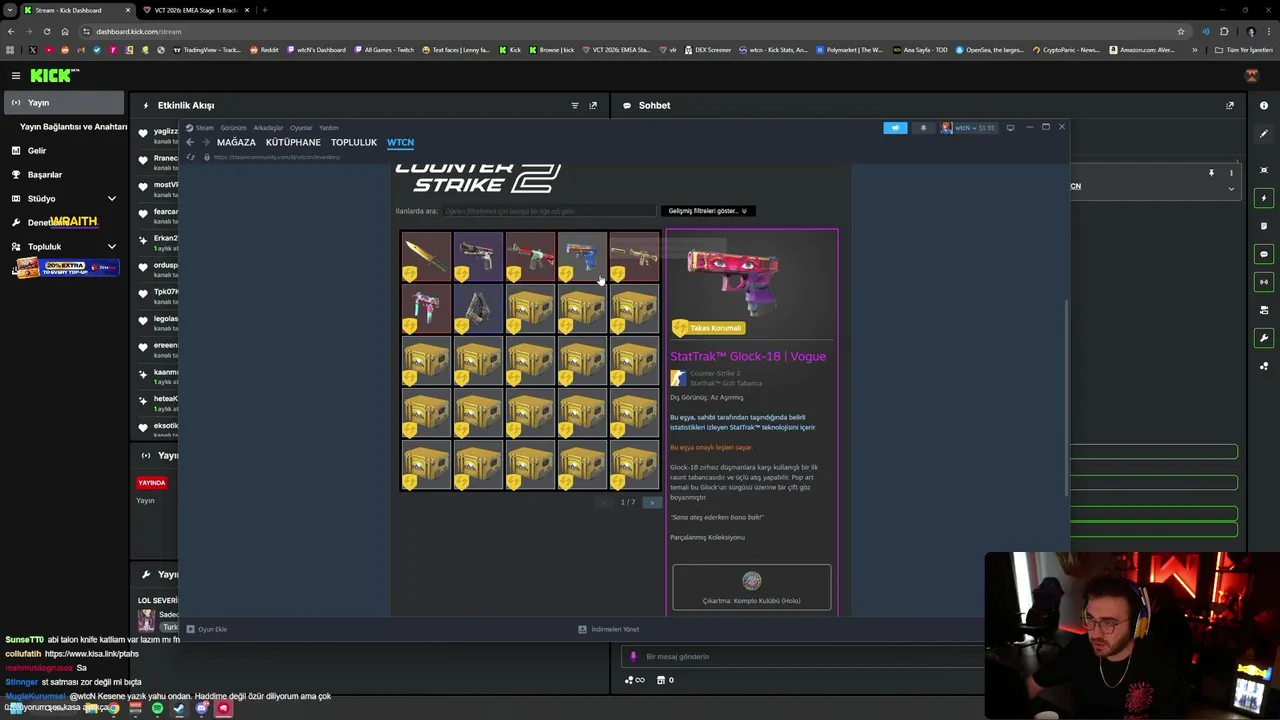This screenshot has width=1280, height=720.
Task: Switch to TOPLULUK tab in Steam
Action: [354, 142]
